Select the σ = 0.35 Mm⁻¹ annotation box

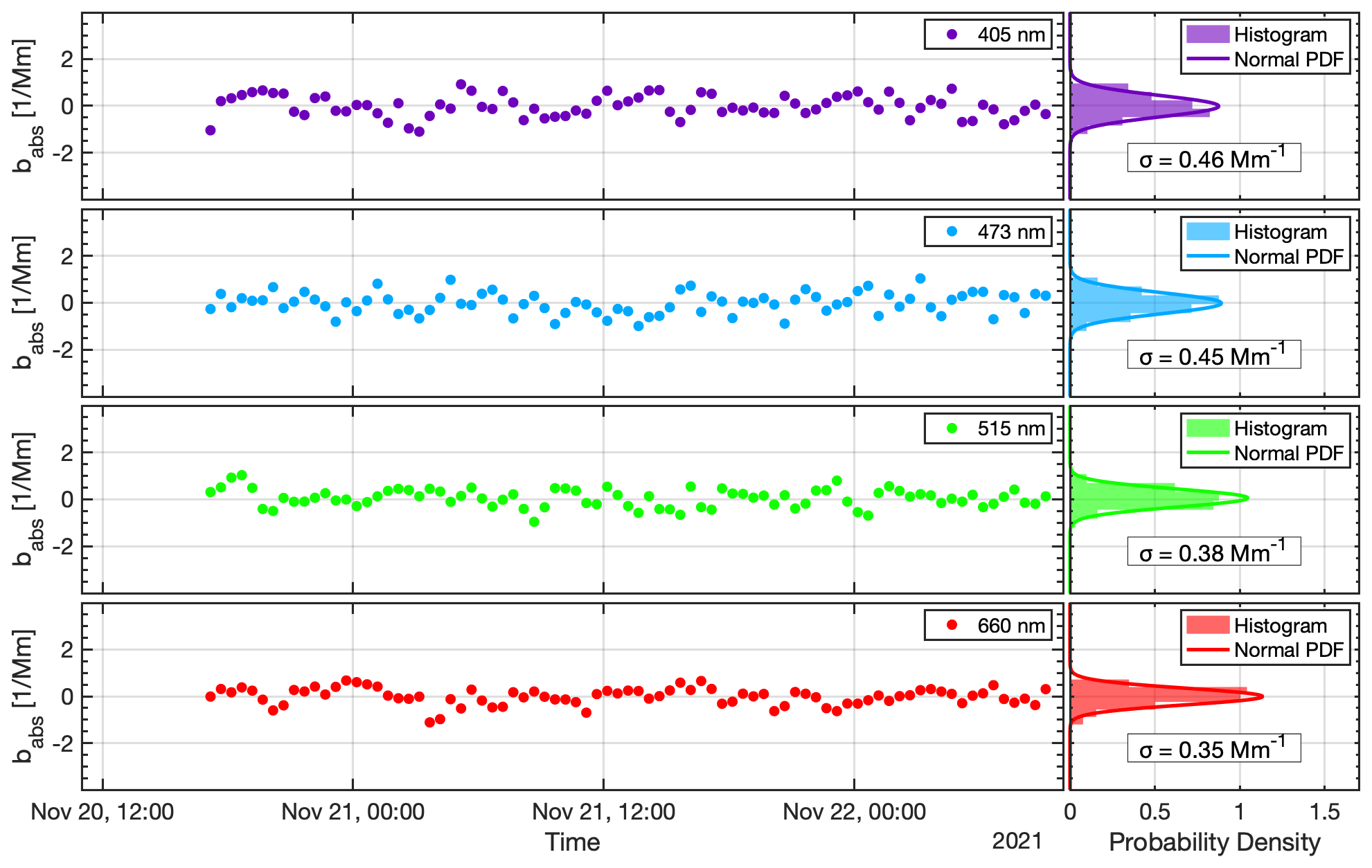(1213, 748)
